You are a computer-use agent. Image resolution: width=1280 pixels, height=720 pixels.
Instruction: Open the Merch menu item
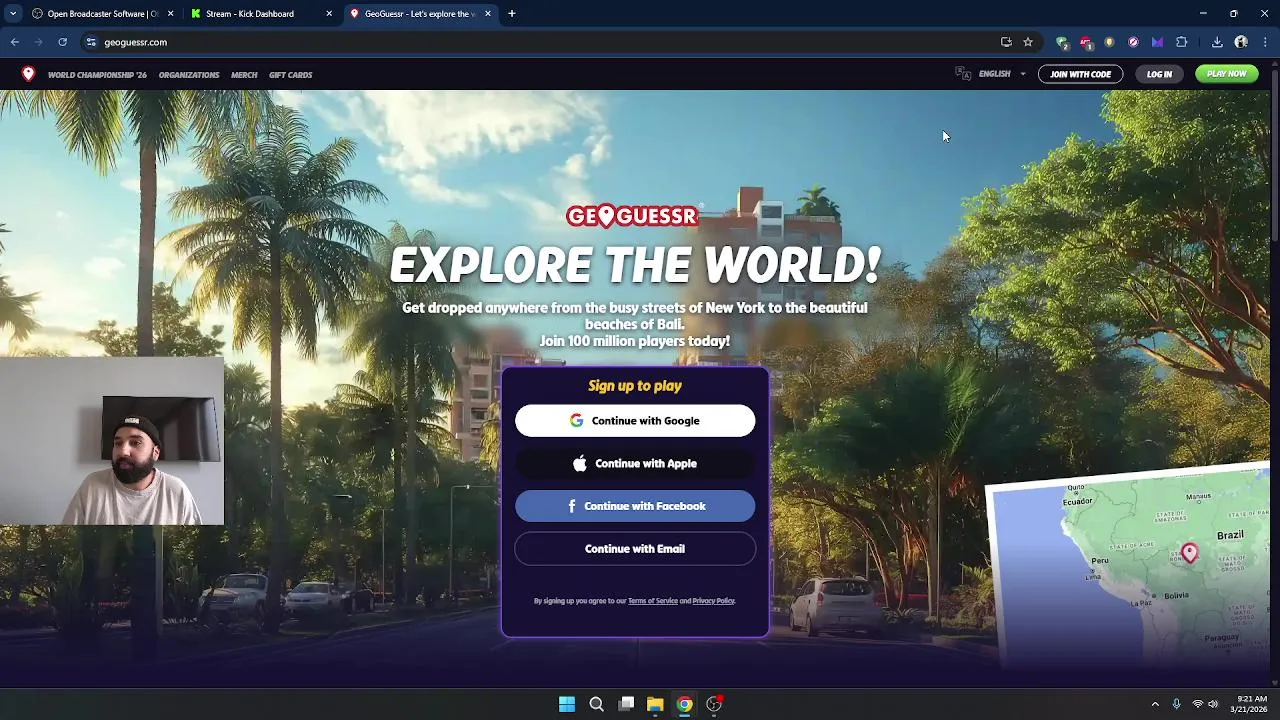point(244,75)
